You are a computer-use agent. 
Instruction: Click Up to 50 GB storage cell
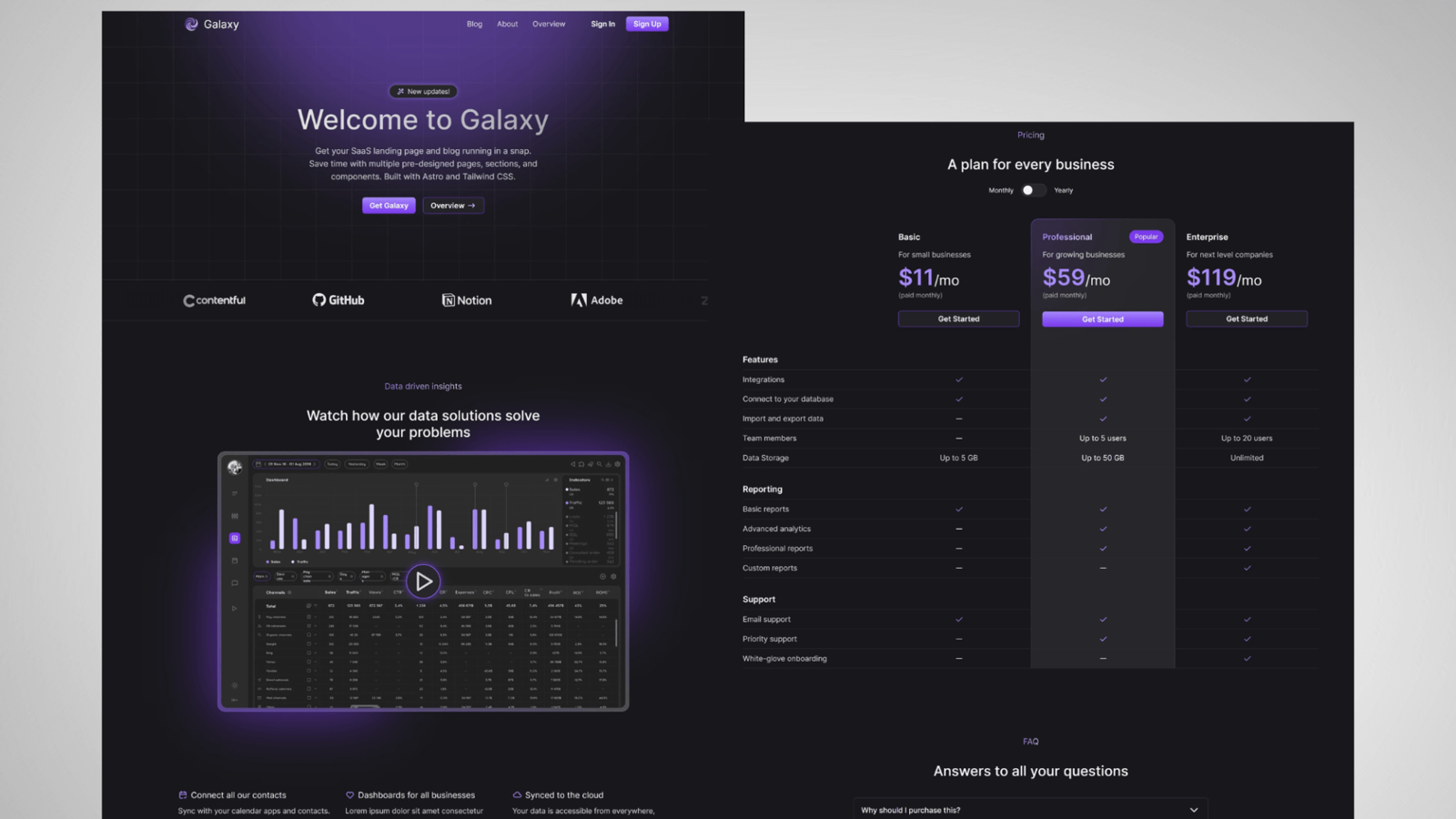pyautogui.click(x=1103, y=458)
